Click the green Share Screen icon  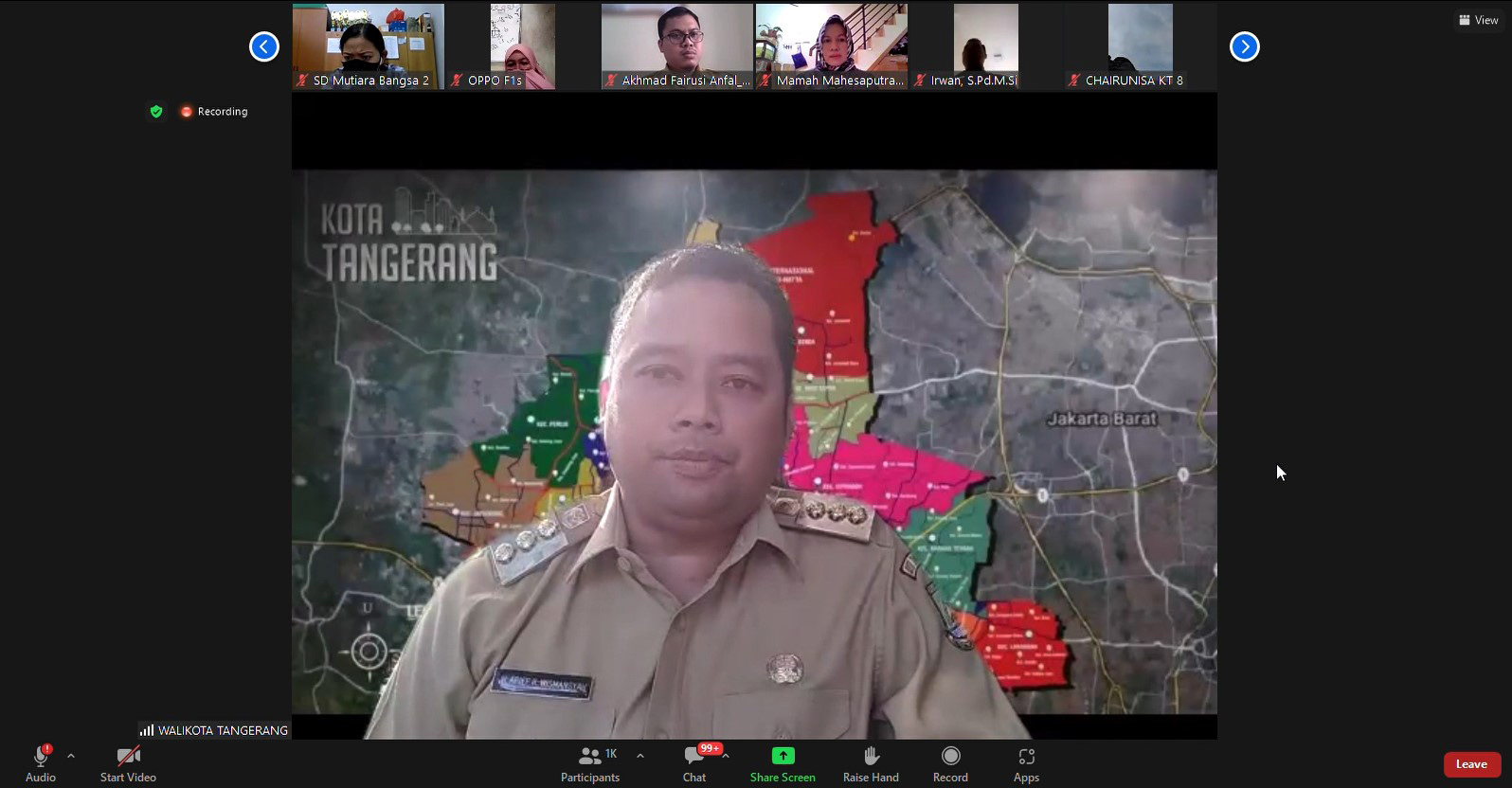[783, 756]
